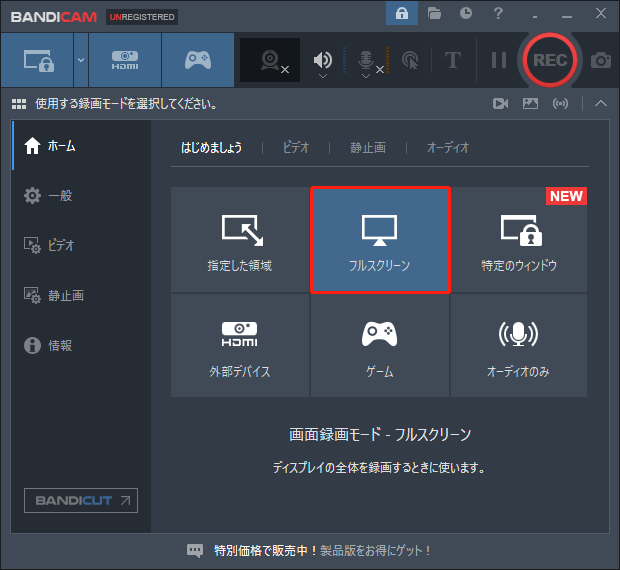Select the 特定のウィンドウ recording mode tile

point(519,240)
